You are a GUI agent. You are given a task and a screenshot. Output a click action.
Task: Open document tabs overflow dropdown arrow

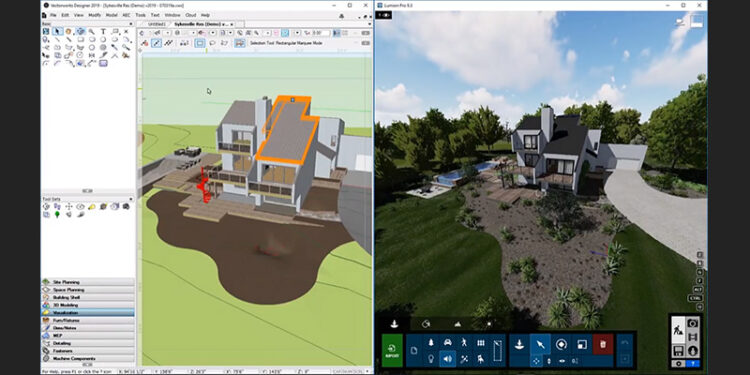click(369, 23)
